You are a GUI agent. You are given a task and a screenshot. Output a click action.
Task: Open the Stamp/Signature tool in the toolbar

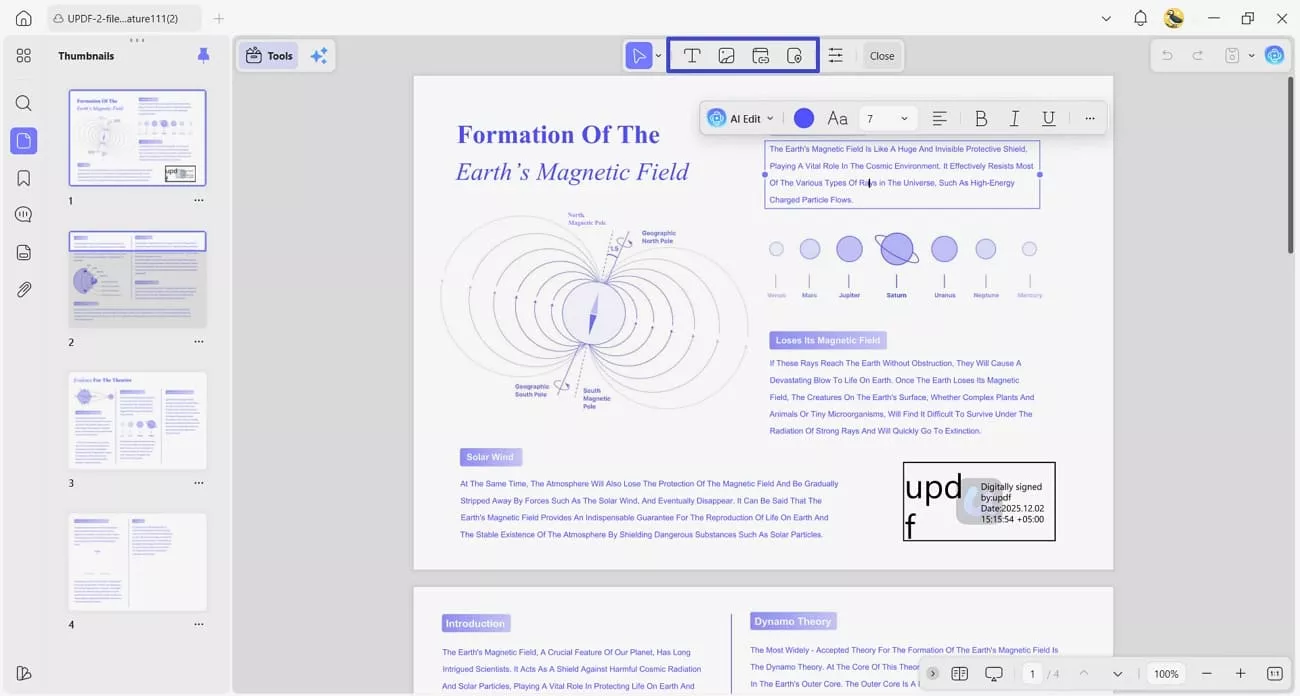[794, 55]
